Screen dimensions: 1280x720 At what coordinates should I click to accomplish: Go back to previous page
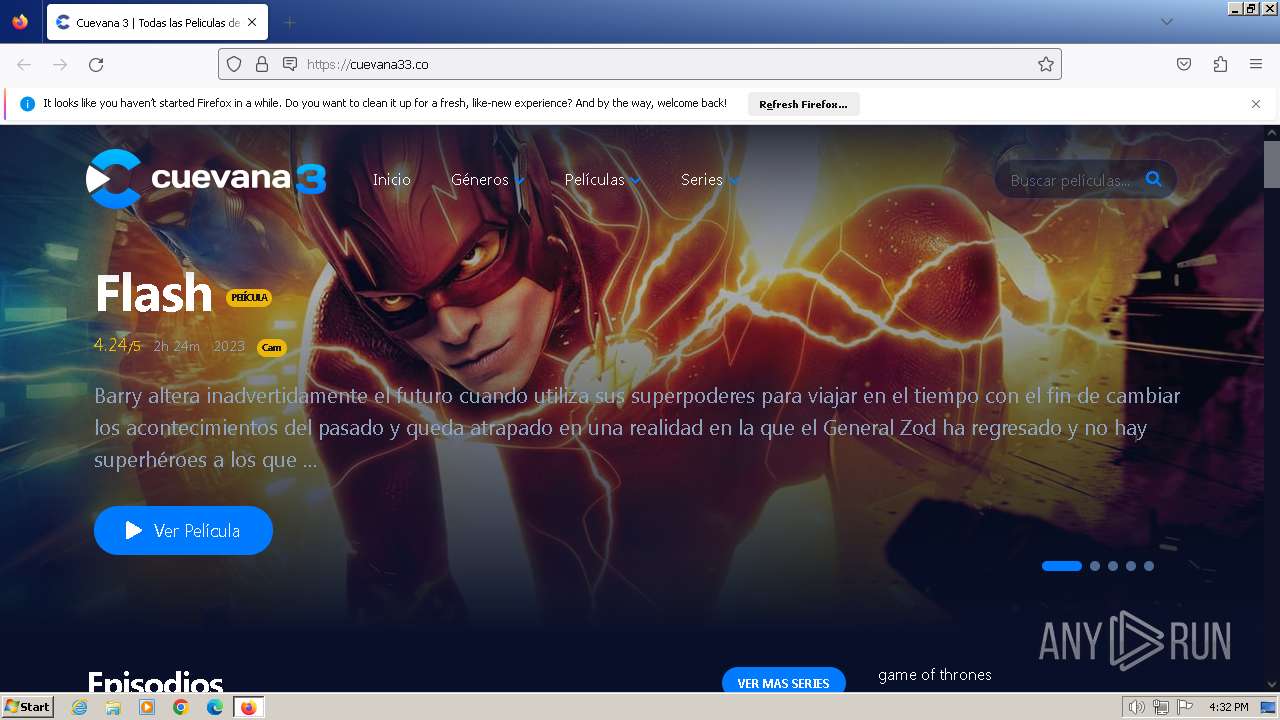tap(24, 64)
